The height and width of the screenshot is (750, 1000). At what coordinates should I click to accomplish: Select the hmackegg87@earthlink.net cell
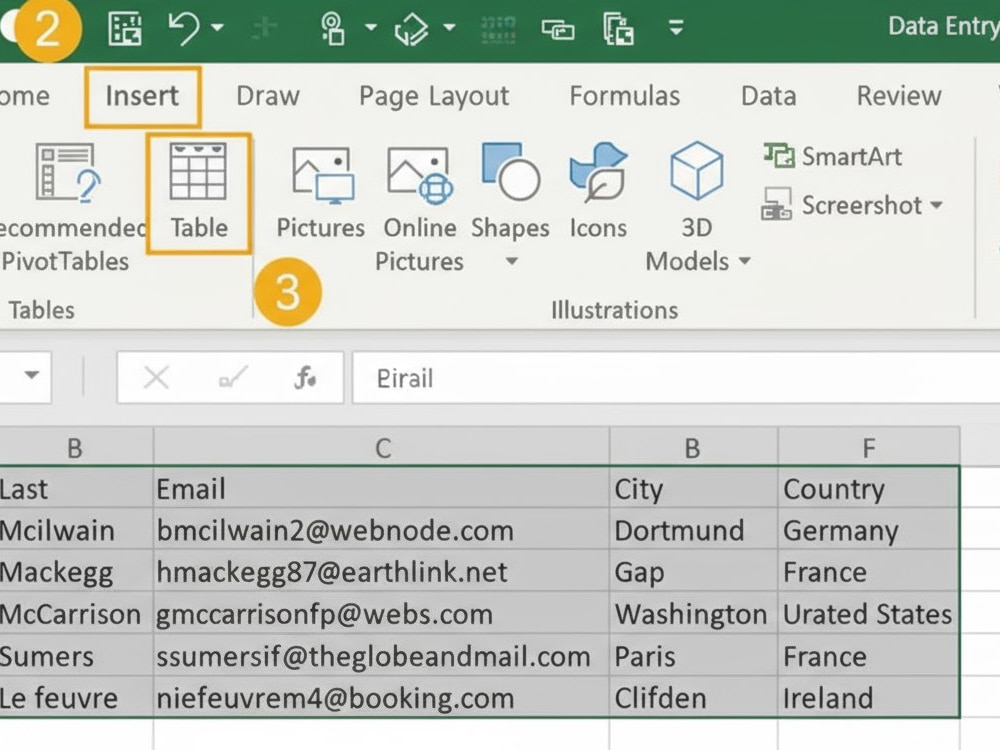tap(381, 572)
